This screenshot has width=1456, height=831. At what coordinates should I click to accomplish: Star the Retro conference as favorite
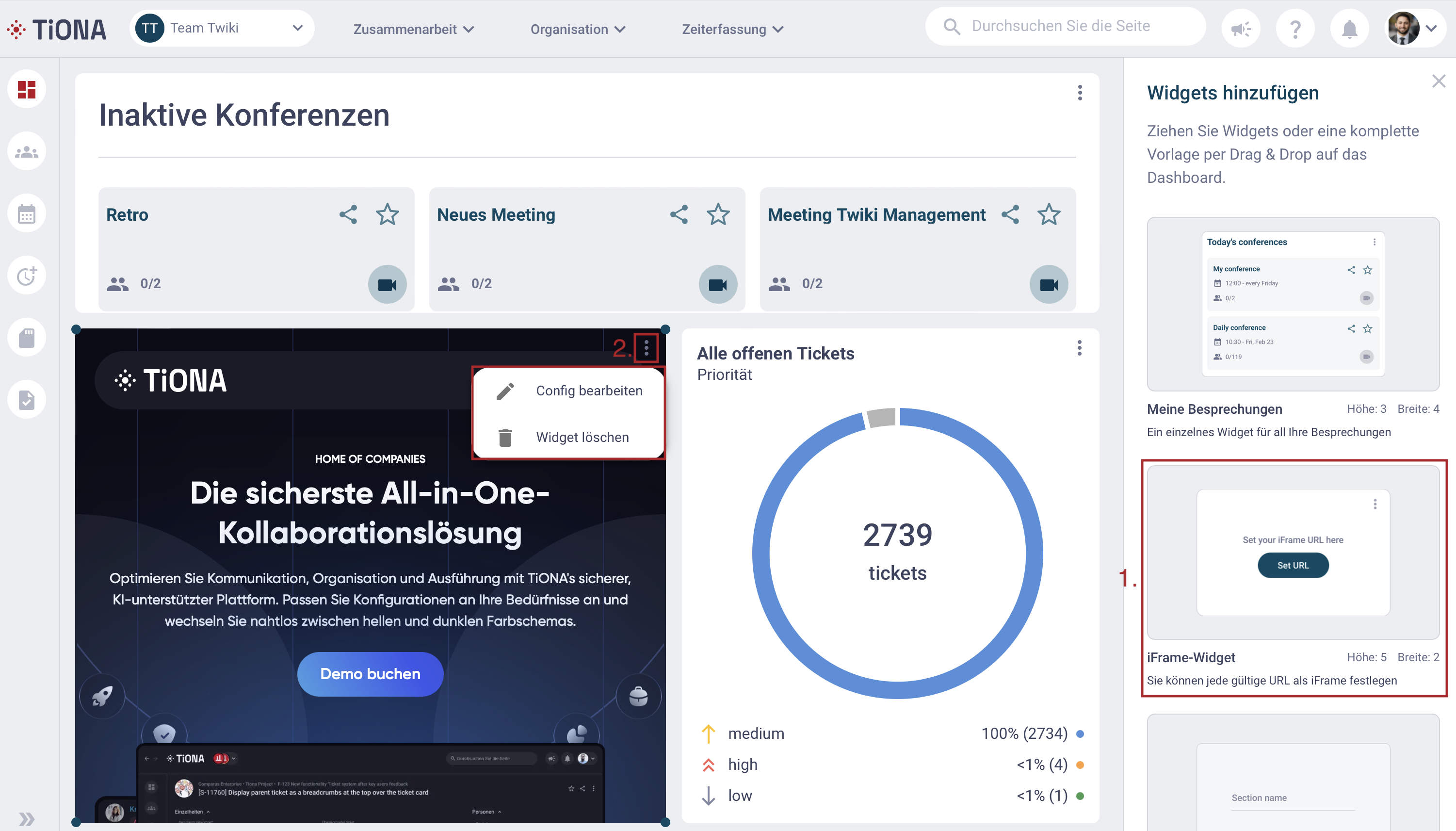(388, 214)
